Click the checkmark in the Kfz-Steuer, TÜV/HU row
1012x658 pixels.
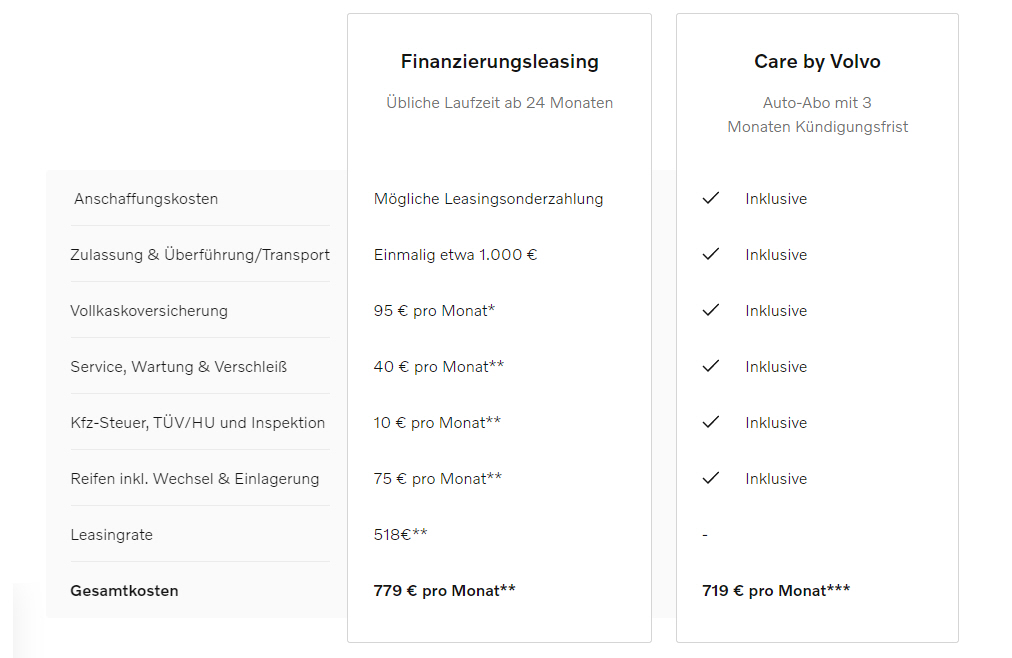pos(711,423)
